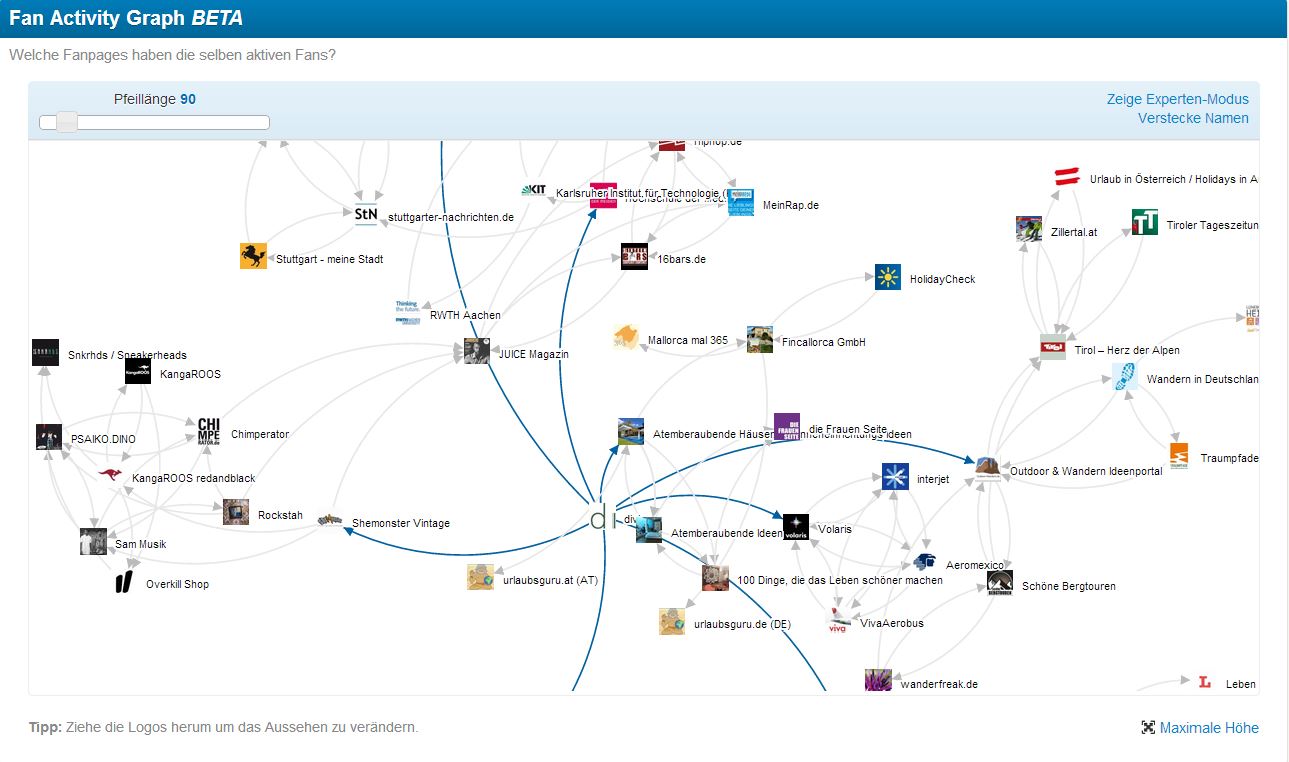Click the Shemonster Vintage logo
Image resolution: width=1289 pixels, height=762 pixels.
[330, 520]
